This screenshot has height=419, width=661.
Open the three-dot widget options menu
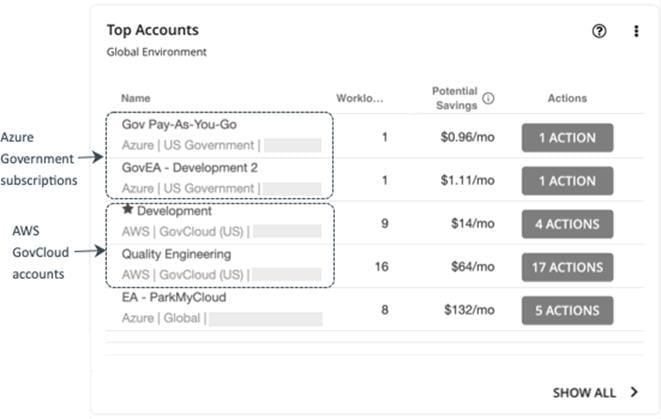pyautogui.click(x=636, y=31)
